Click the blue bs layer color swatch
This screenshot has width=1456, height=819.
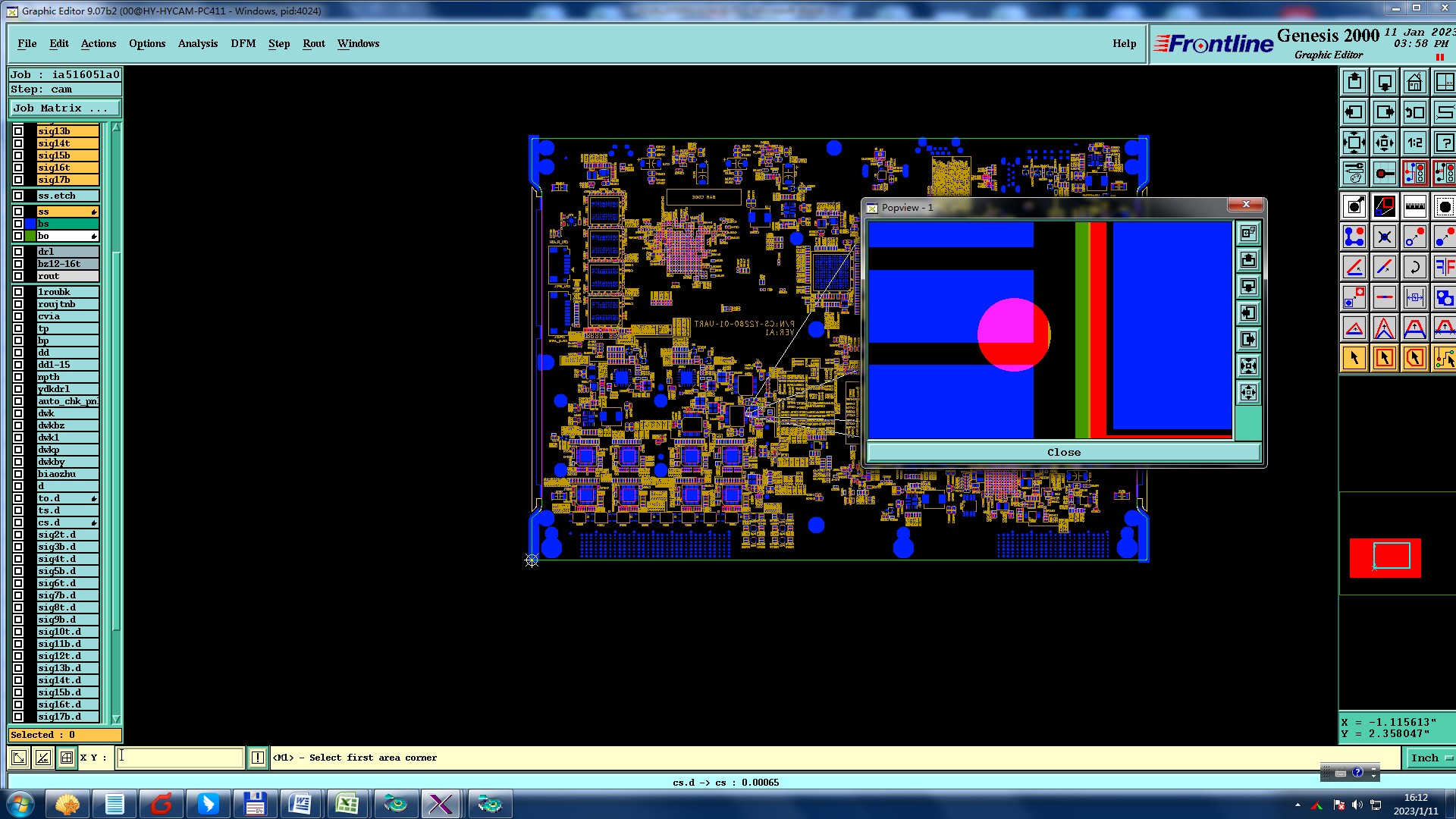click(30, 224)
